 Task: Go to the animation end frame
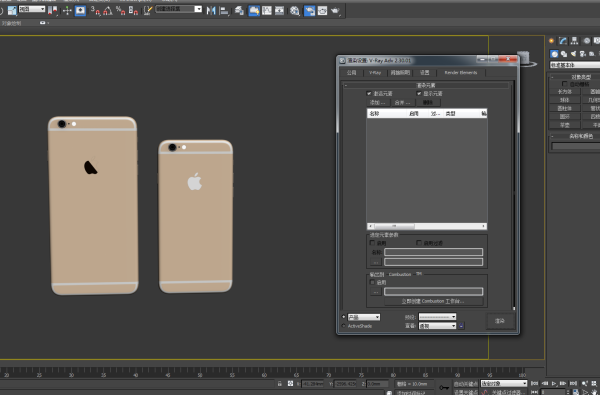pyautogui.click(x=573, y=384)
